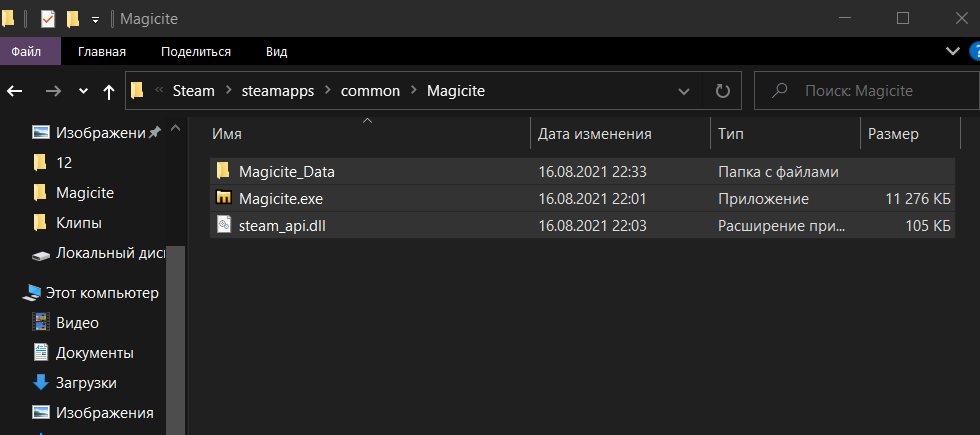Click the Properties quick-access icon in title bar
This screenshot has width=980, height=435.
coord(48,19)
